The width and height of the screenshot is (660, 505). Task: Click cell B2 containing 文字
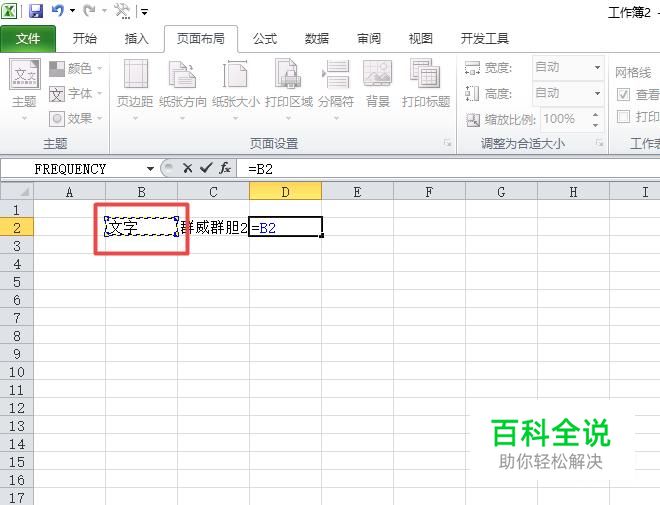141,227
